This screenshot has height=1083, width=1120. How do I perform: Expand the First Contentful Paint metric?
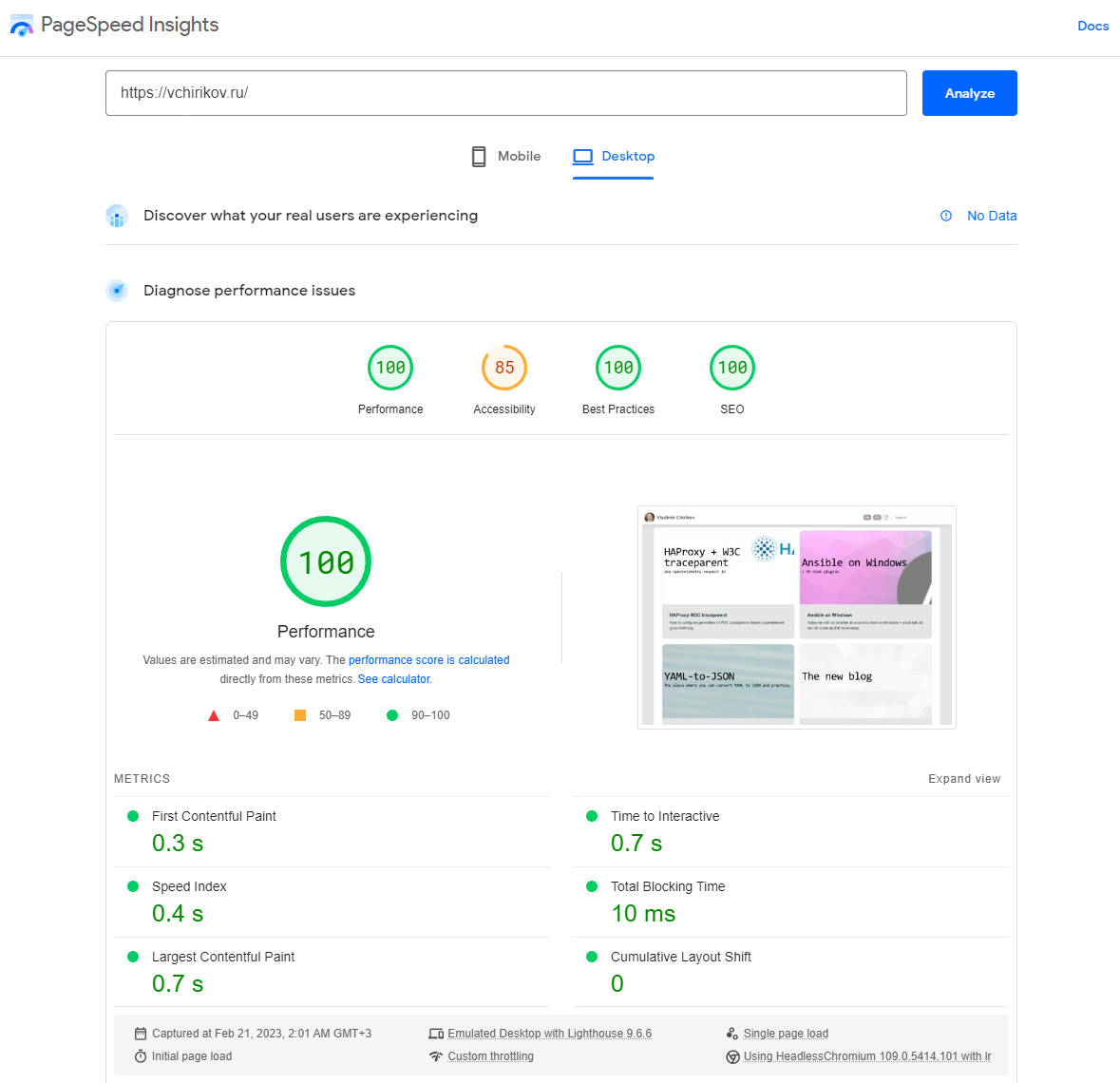pos(214,816)
